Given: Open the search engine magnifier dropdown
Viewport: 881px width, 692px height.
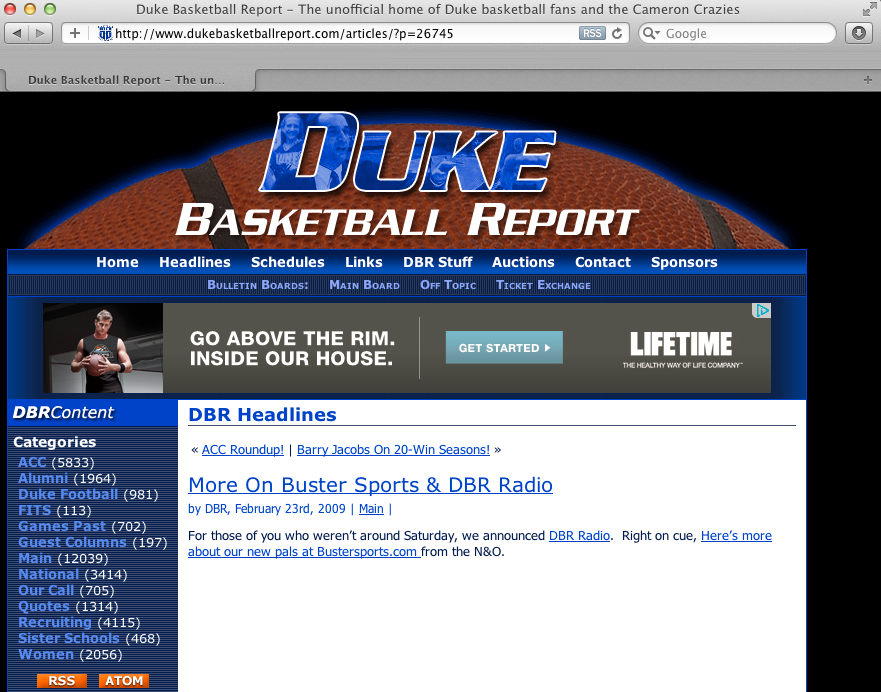Looking at the screenshot, I should [651, 34].
